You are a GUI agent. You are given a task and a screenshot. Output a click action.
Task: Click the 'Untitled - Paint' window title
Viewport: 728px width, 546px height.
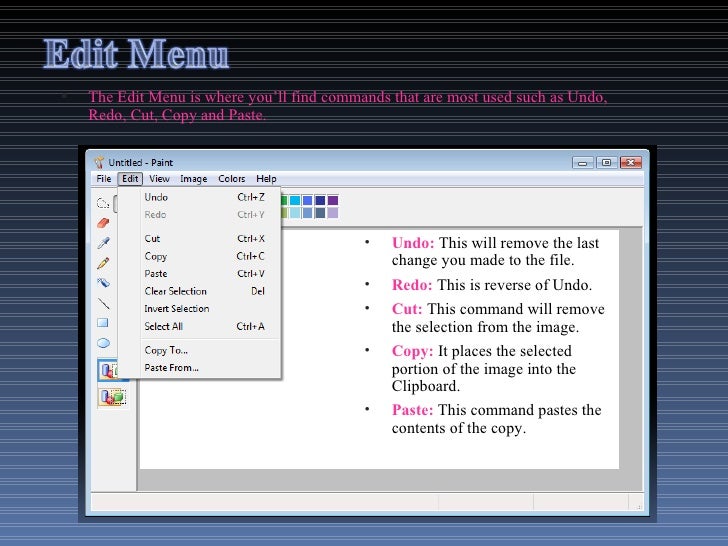(x=141, y=162)
